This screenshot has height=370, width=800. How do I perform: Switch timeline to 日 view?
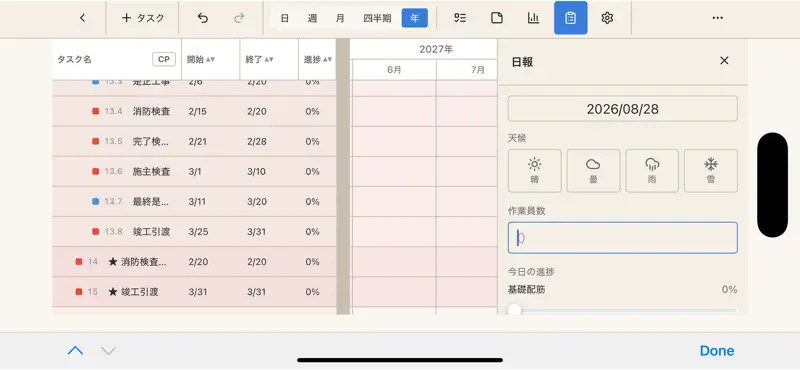(x=285, y=18)
